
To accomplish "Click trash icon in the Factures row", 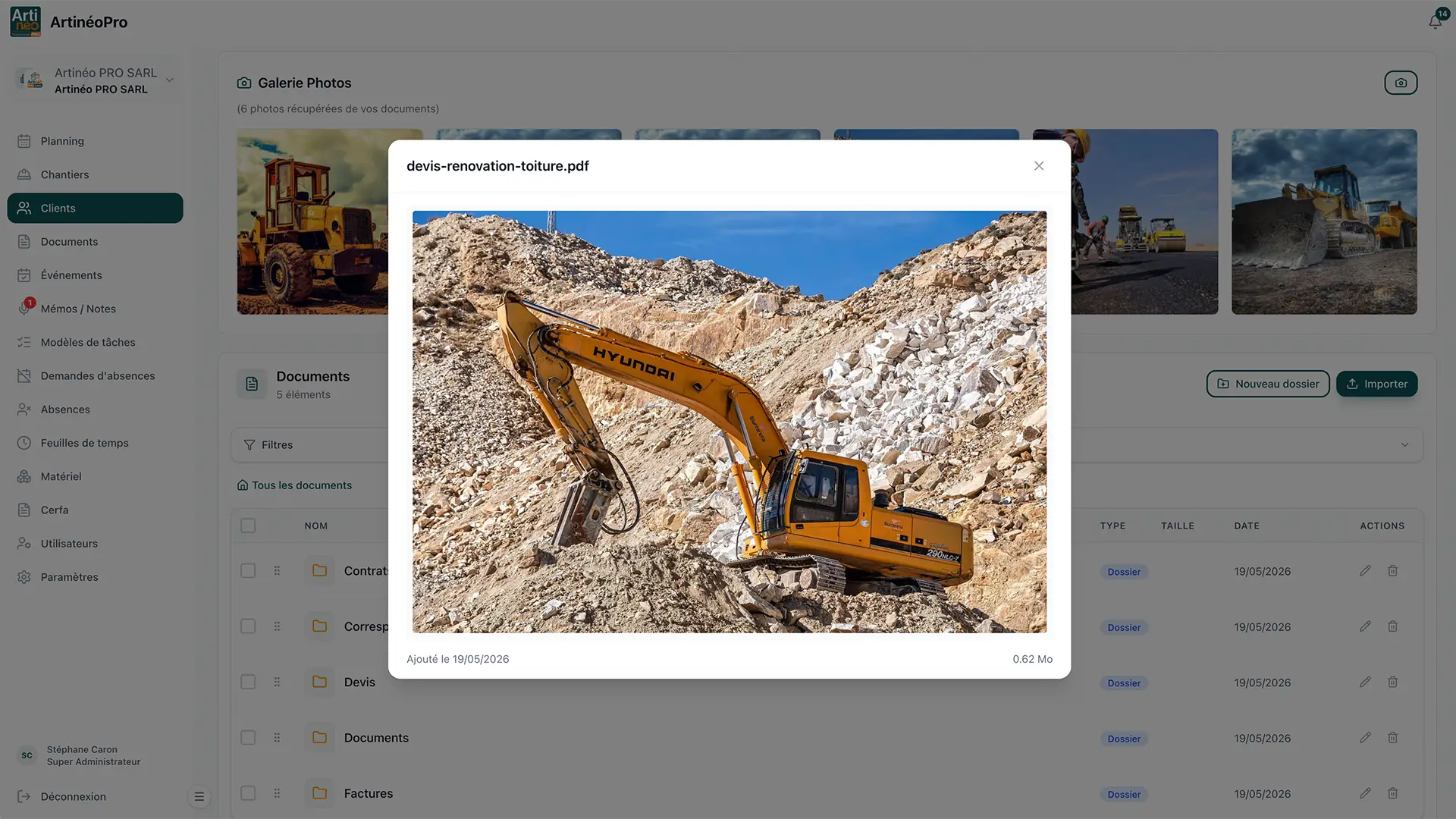I will coord(1393,793).
